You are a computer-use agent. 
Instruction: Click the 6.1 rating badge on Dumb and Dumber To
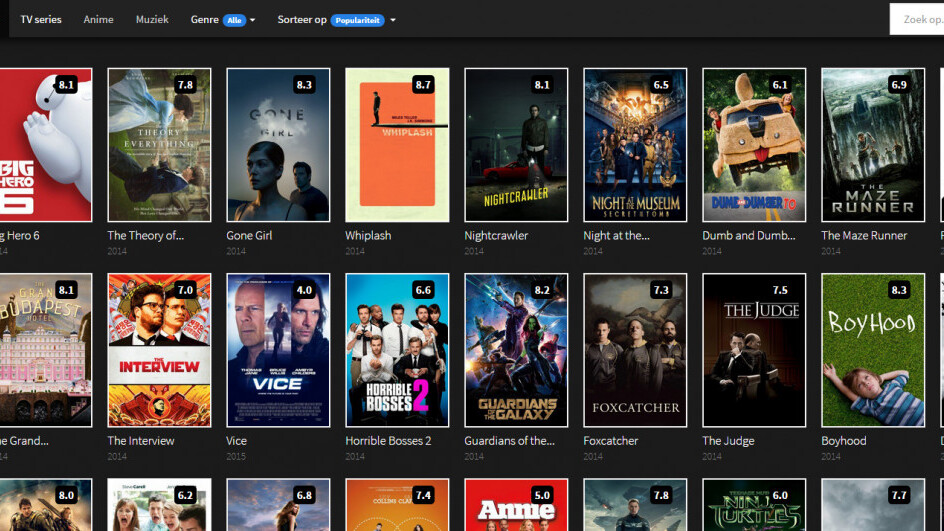coord(779,85)
